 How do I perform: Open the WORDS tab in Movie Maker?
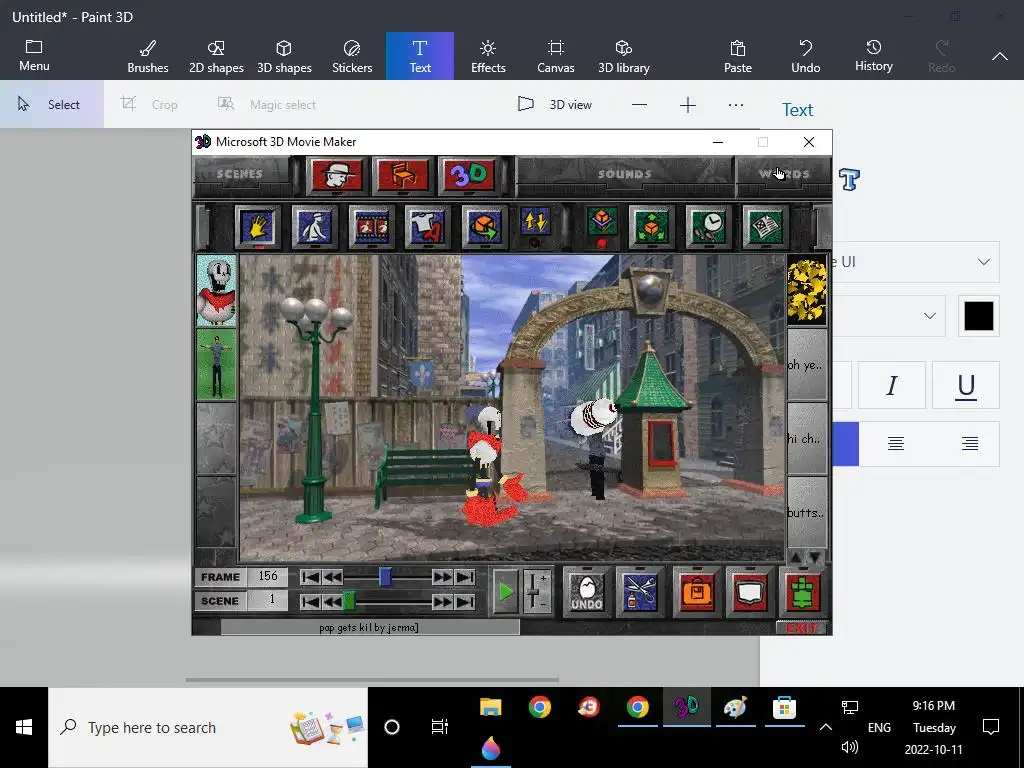point(784,174)
